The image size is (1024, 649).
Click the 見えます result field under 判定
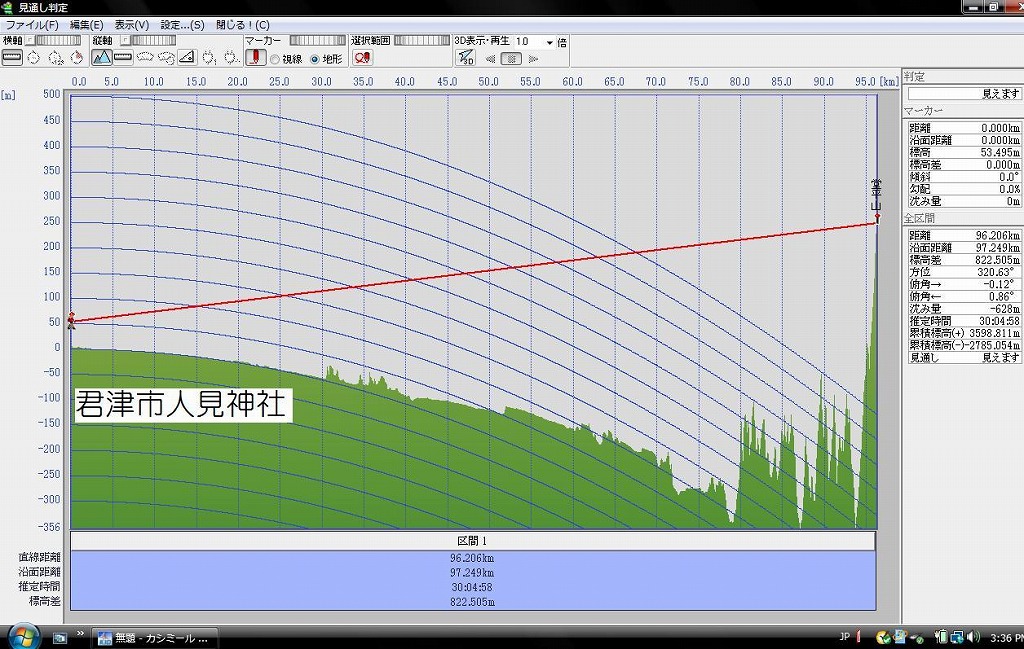pyautogui.click(x=963, y=93)
